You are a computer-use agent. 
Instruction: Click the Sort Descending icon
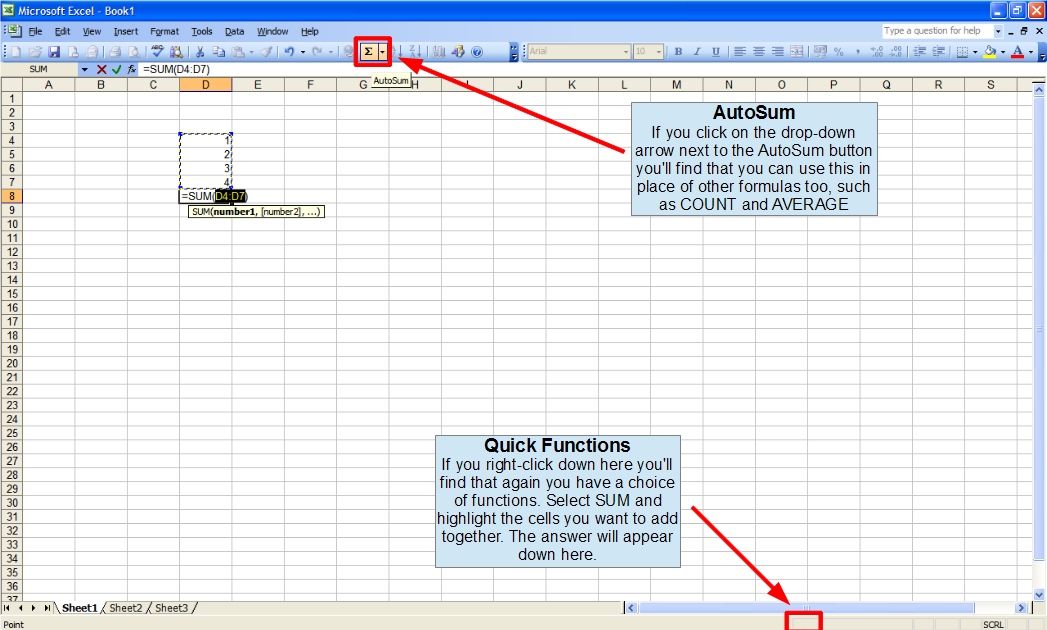pos(415,51)
